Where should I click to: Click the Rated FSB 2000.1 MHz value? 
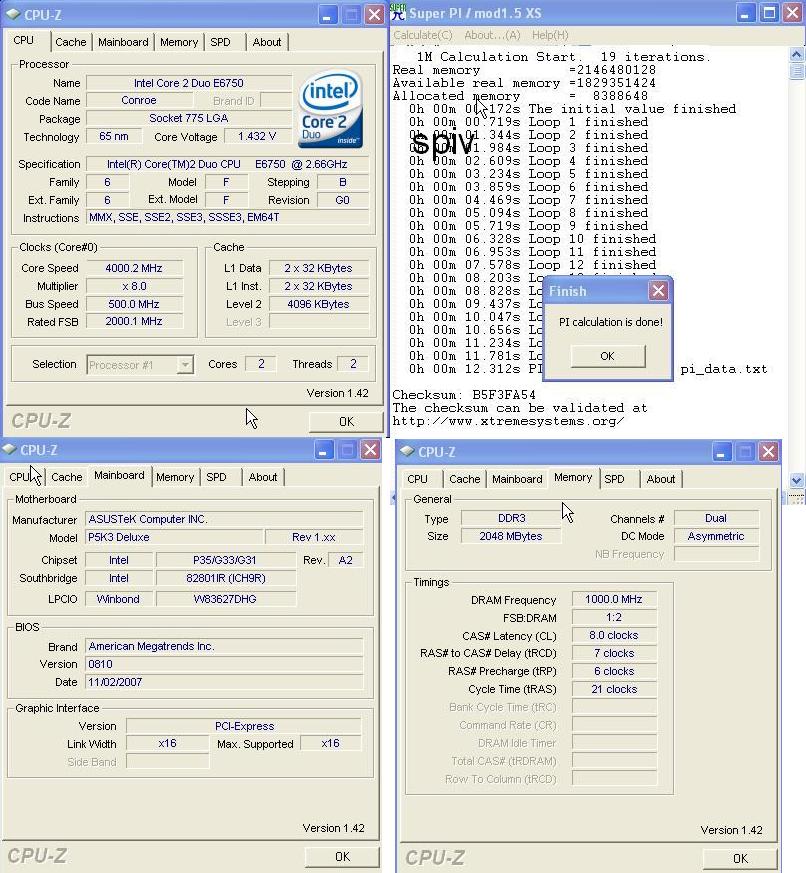134,321
